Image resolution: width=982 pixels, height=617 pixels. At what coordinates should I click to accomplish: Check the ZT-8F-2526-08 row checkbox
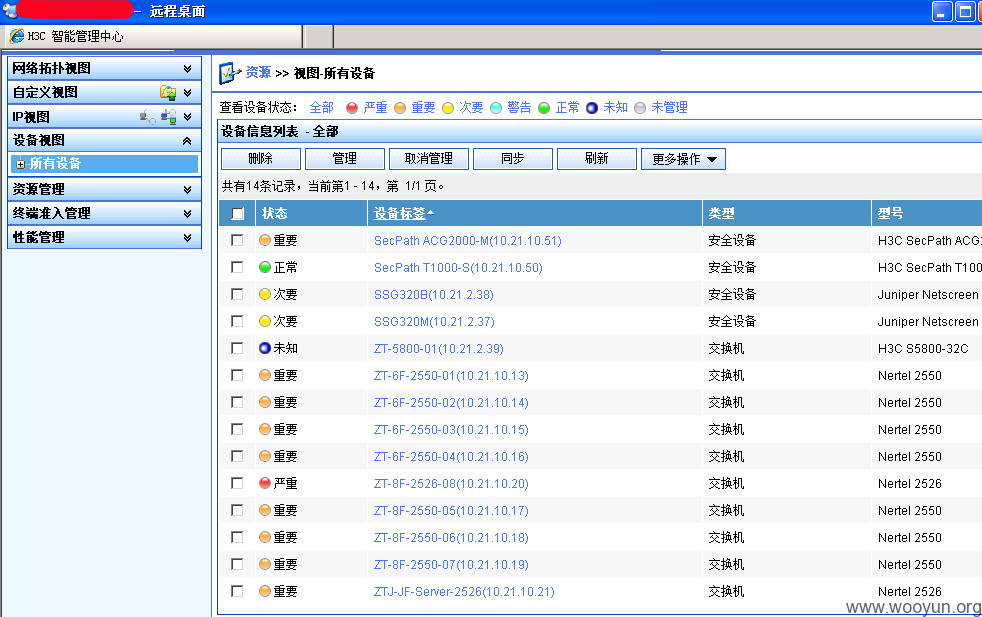237,483
